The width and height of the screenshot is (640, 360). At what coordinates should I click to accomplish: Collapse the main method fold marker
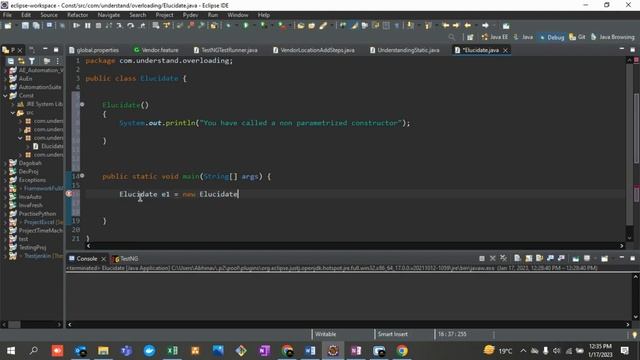click(x=82, y=176)
